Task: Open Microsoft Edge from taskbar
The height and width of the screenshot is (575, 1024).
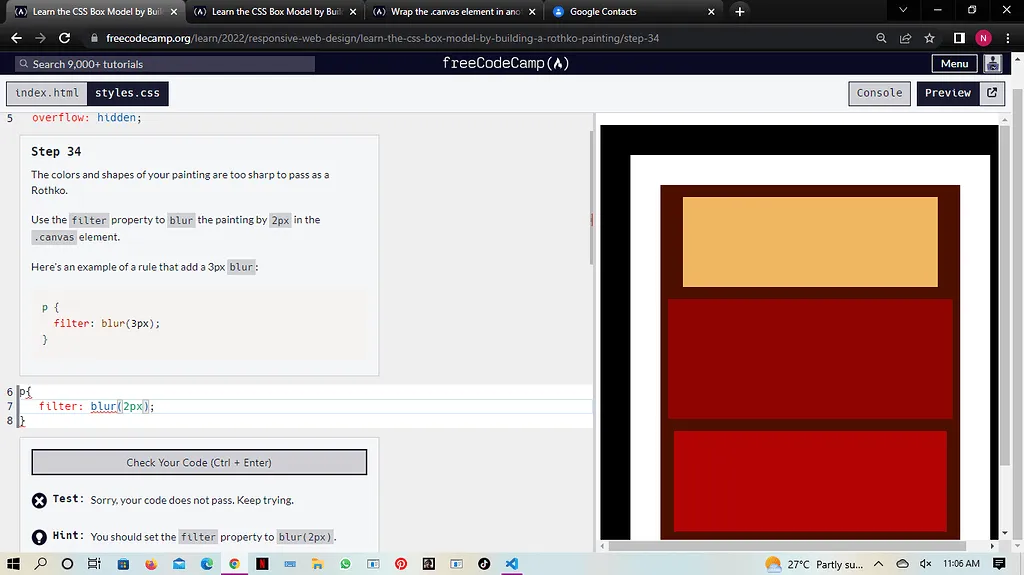Action: click(x=206, y=563)
